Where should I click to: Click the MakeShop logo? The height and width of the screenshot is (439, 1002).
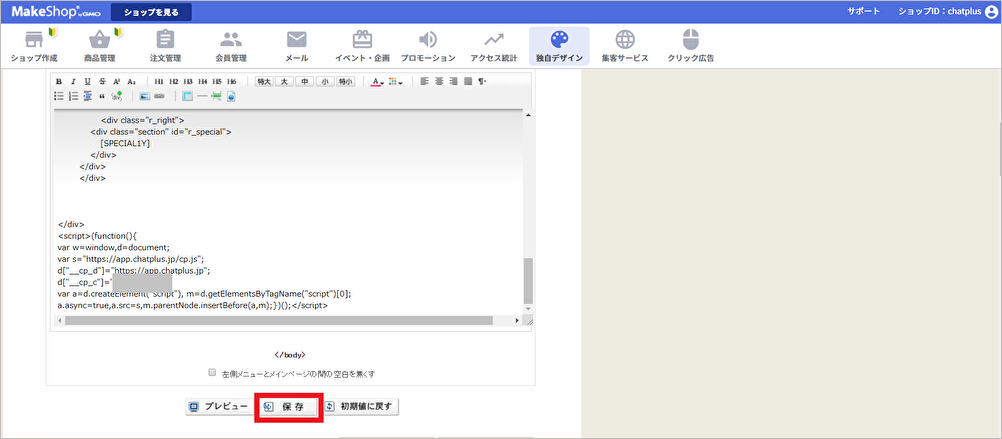(56, 12)
